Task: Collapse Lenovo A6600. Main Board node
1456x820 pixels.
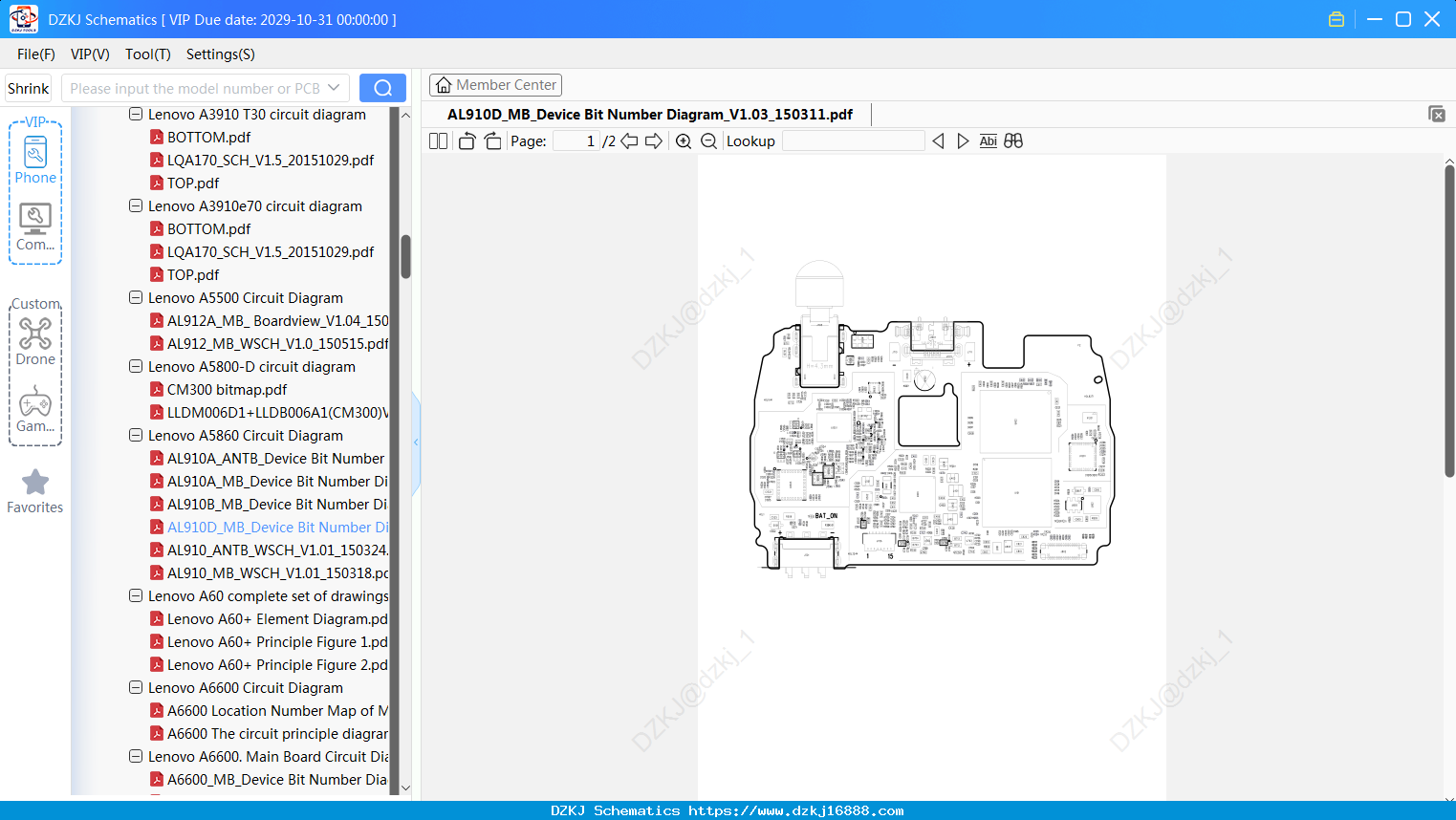Action: click(136, 756)
